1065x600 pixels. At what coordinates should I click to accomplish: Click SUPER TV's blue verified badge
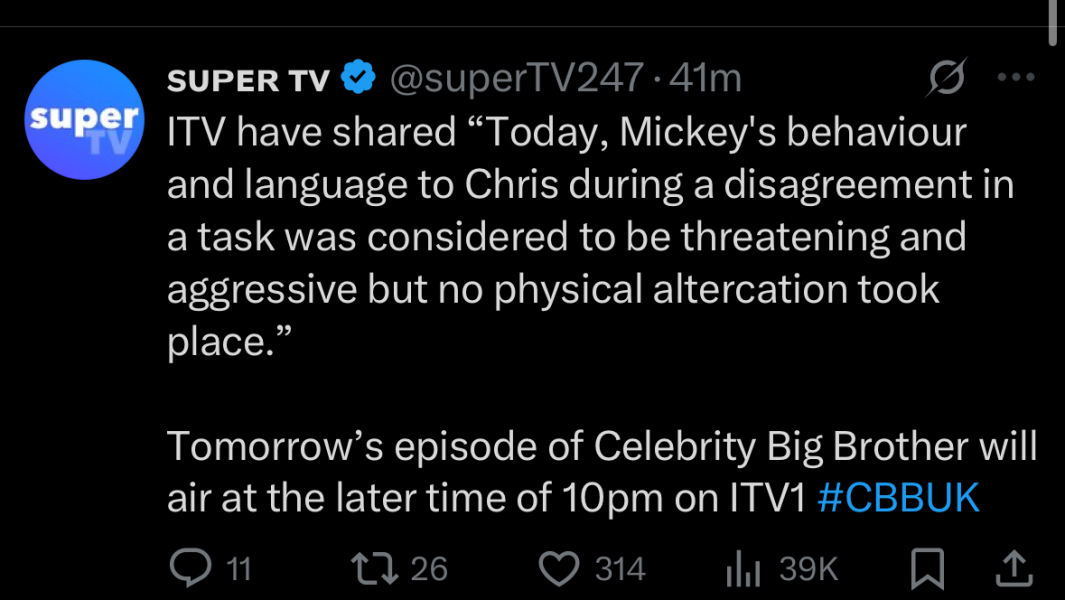point(359,75)
